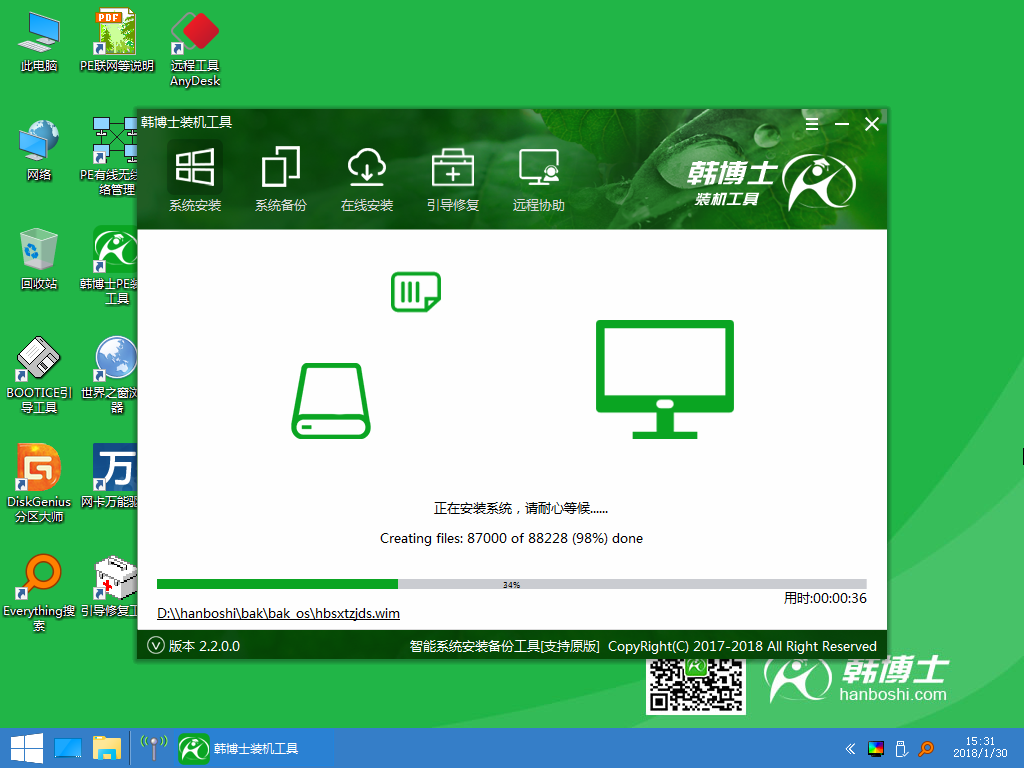
Task: Open PE有线无线网络管理 utility
Action: pyautogui.click(x=114, y=150)
